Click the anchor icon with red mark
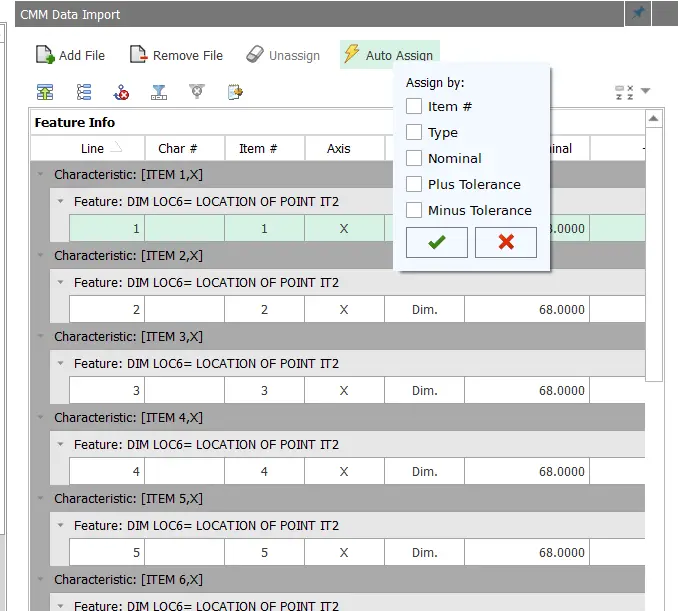This screenshot has height=611, width=678. [121, 92]
